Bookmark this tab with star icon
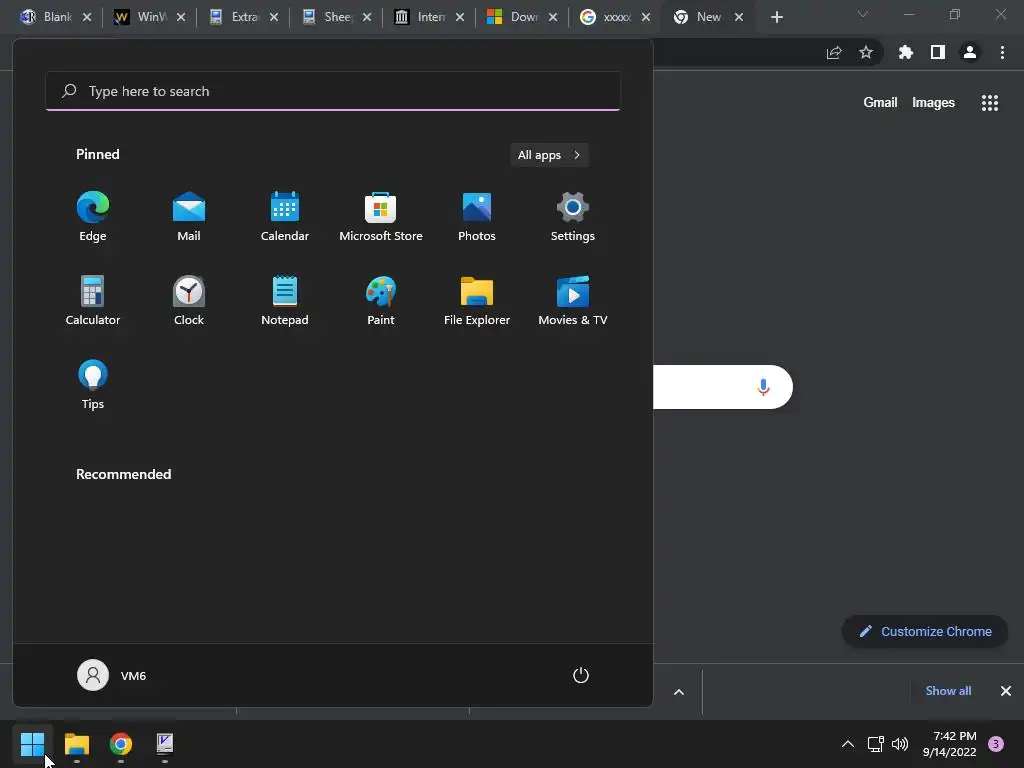 click(866, 53)
